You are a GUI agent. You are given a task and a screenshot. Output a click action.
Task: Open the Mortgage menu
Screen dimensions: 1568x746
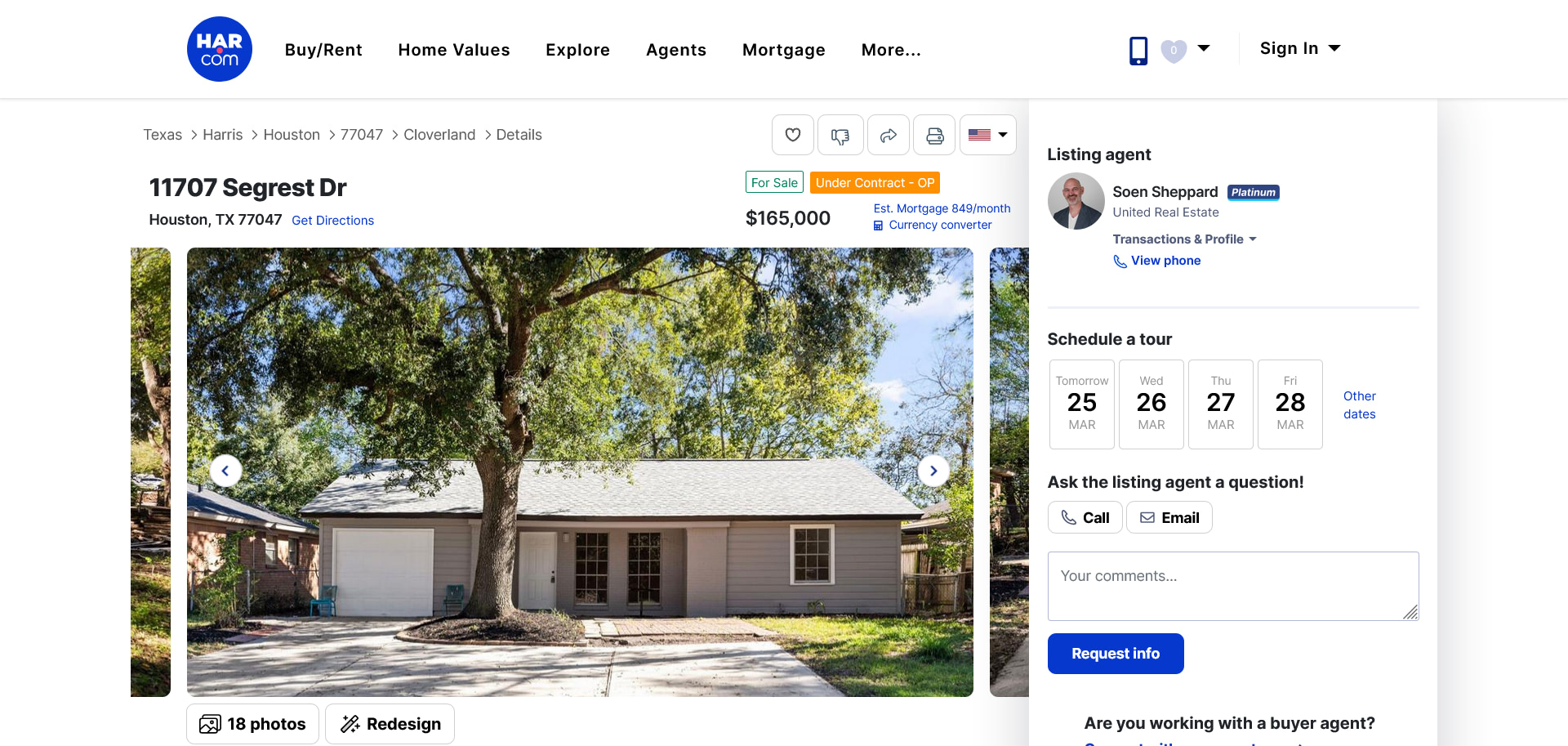click(x=784, y=50)
